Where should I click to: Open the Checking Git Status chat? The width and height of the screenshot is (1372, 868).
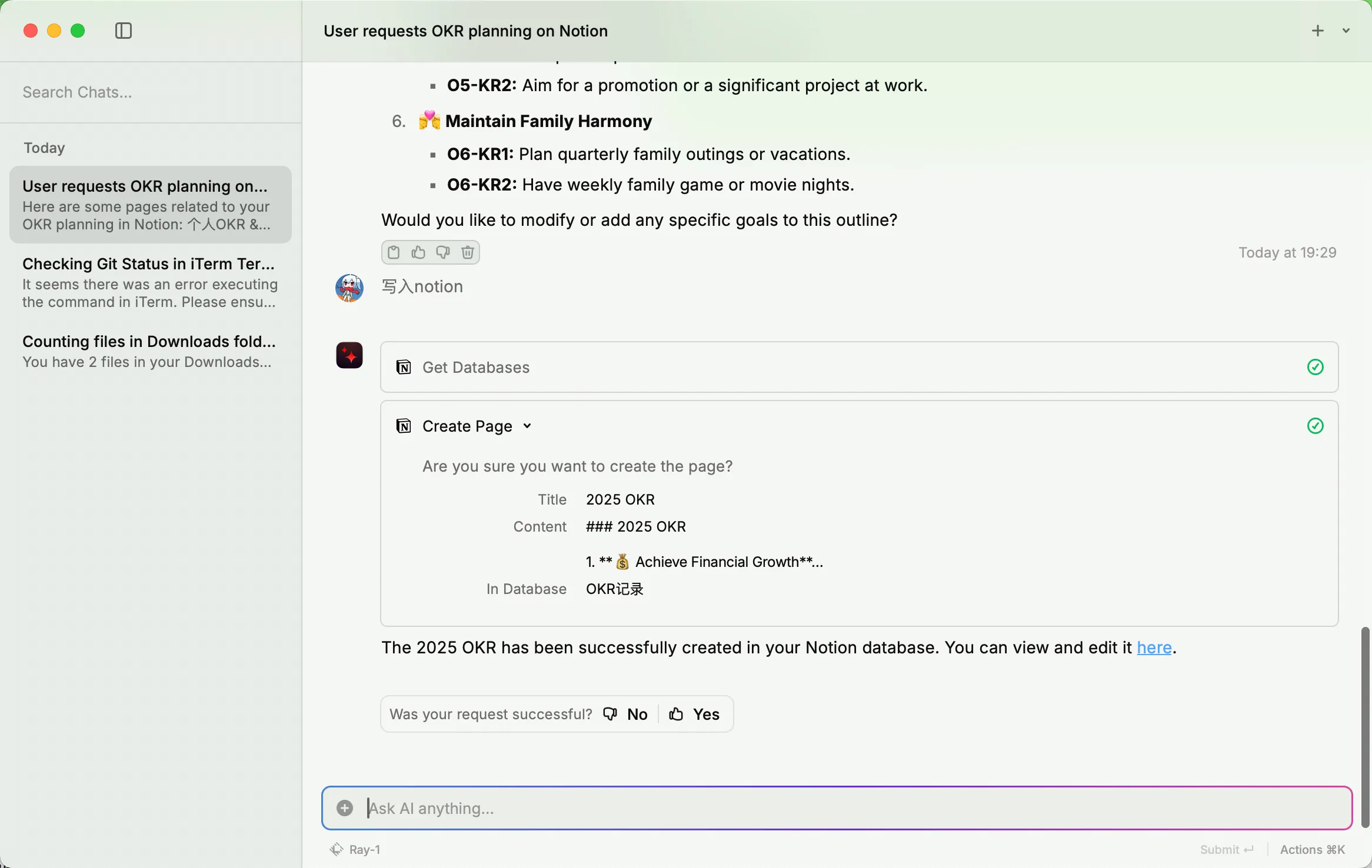[150, 282]
